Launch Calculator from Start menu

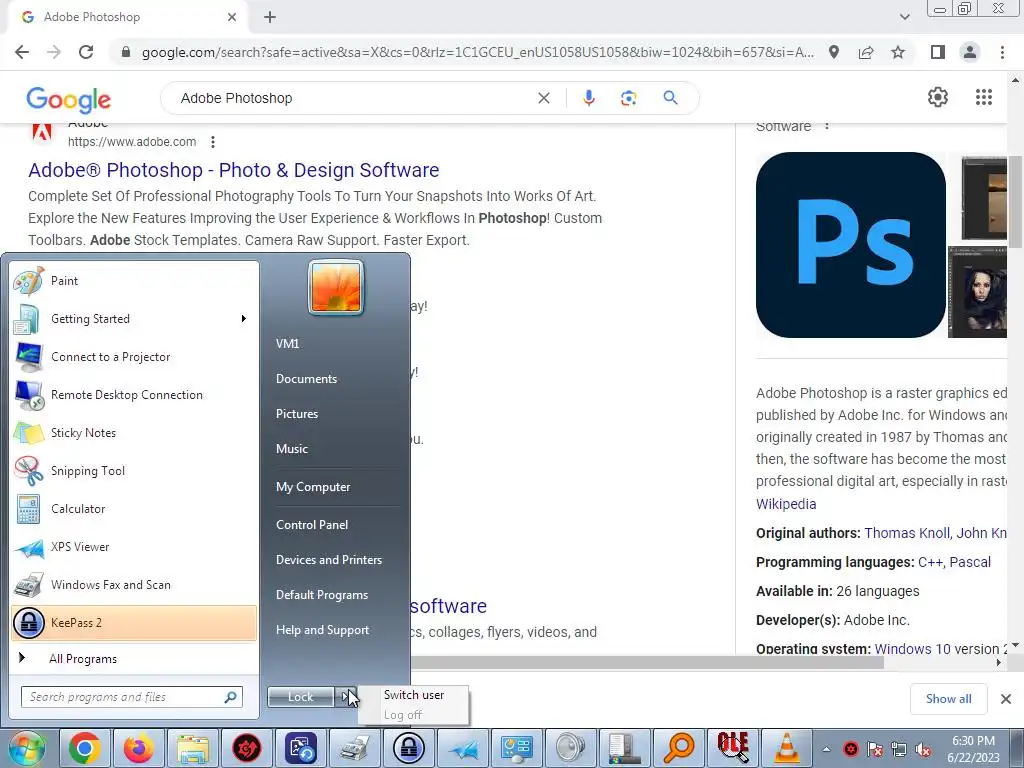tap(134, 509)
